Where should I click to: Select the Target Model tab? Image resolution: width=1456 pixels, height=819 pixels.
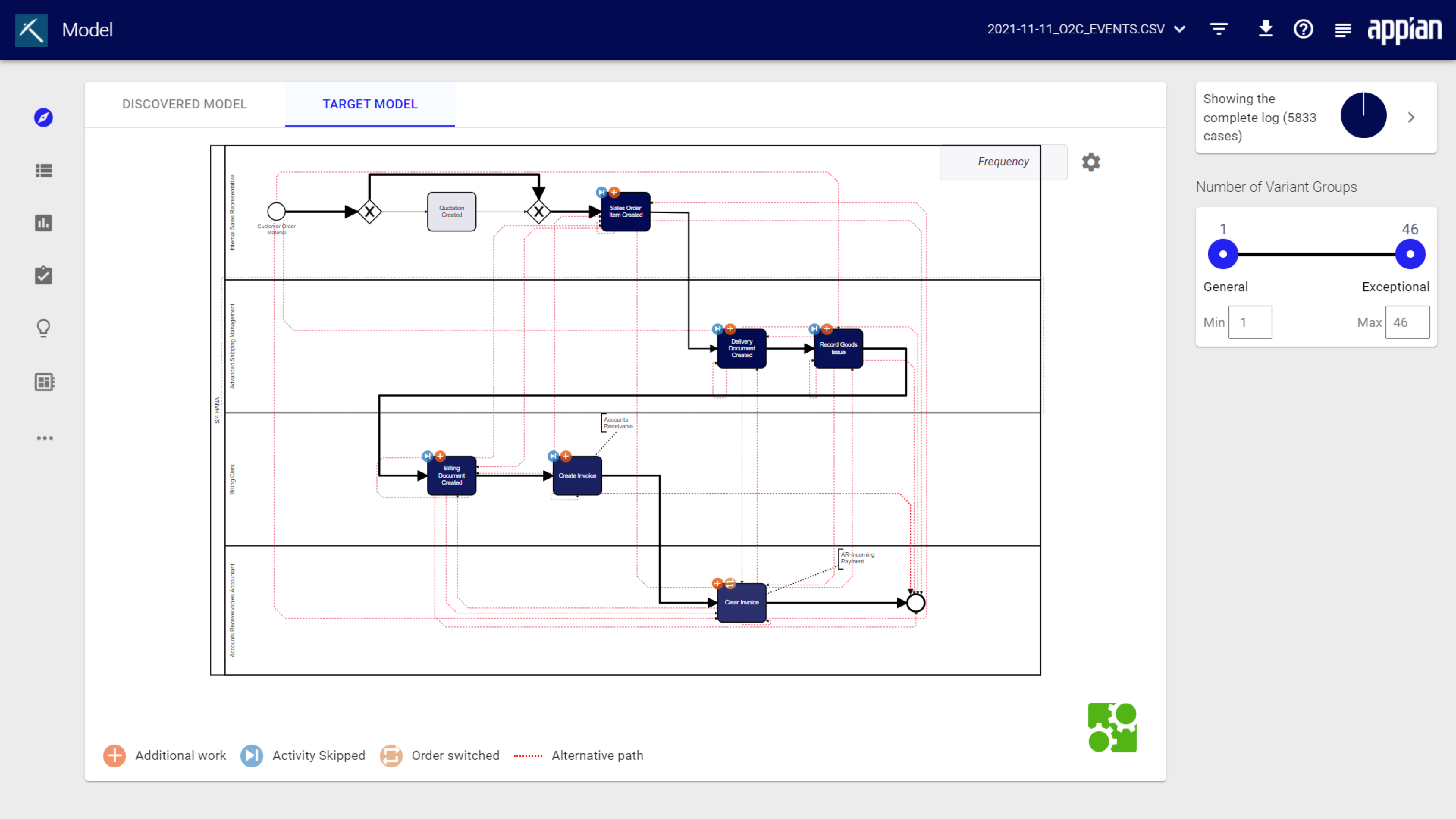coord(370,104)
